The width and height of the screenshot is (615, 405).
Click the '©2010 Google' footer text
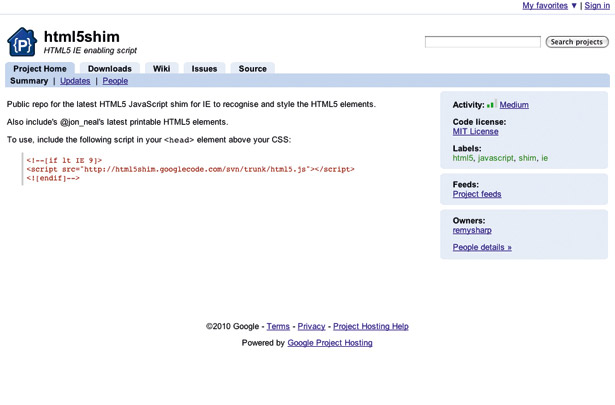[x=233, y=326]
